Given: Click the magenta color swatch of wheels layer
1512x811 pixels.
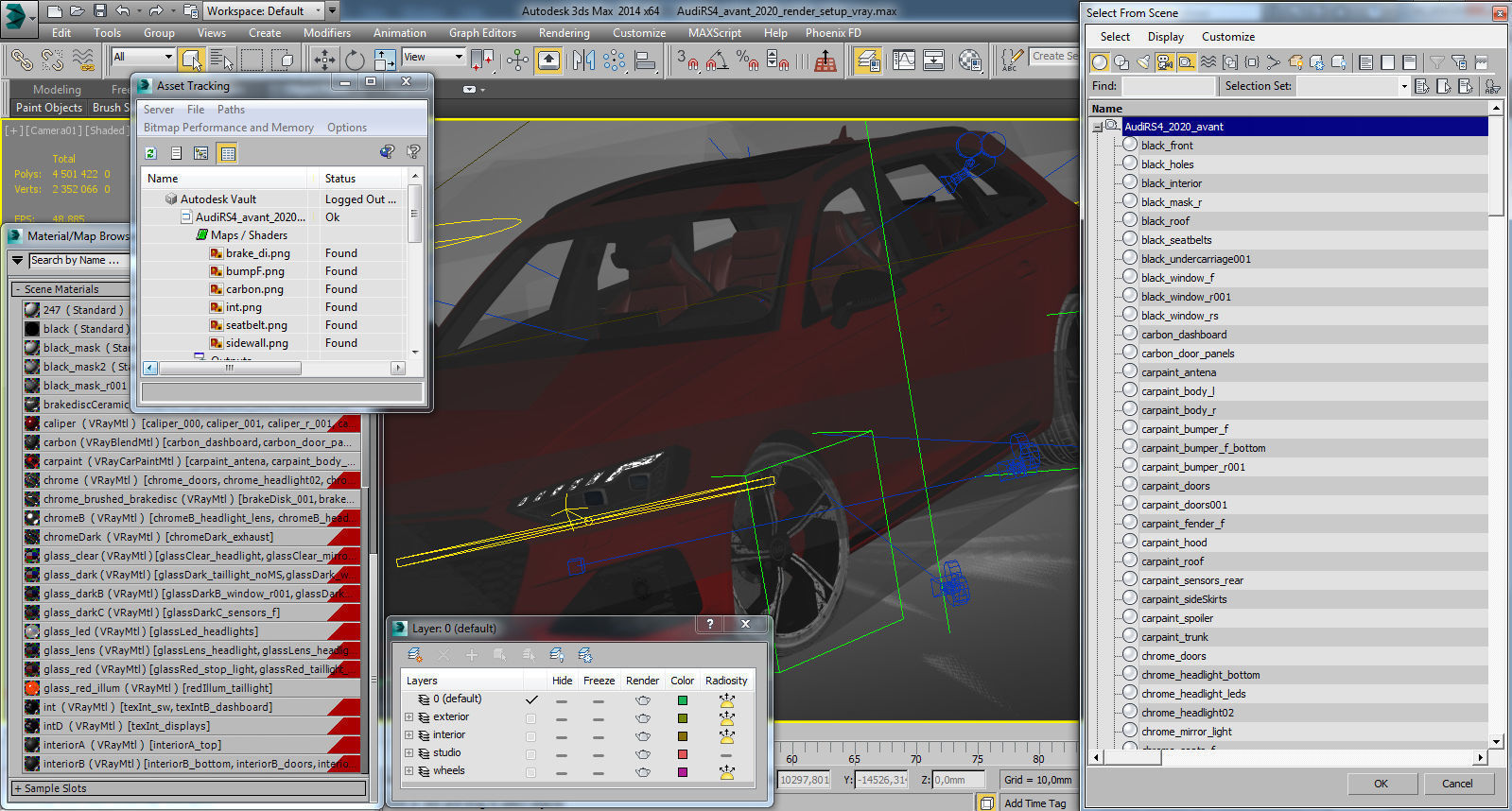Looking at the screenshot, I should [682, 772].
